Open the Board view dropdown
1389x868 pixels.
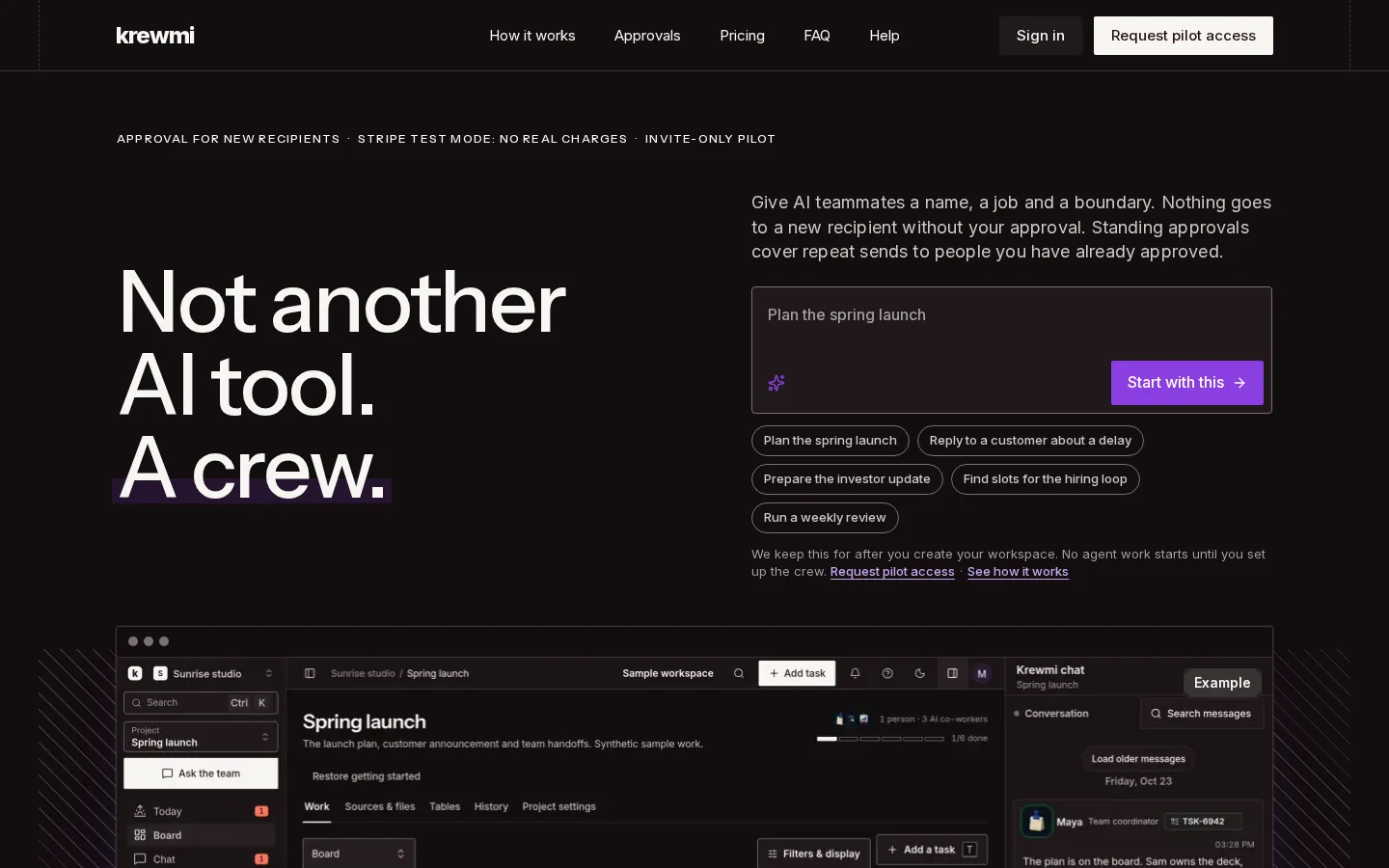click(x=359, y=854)
